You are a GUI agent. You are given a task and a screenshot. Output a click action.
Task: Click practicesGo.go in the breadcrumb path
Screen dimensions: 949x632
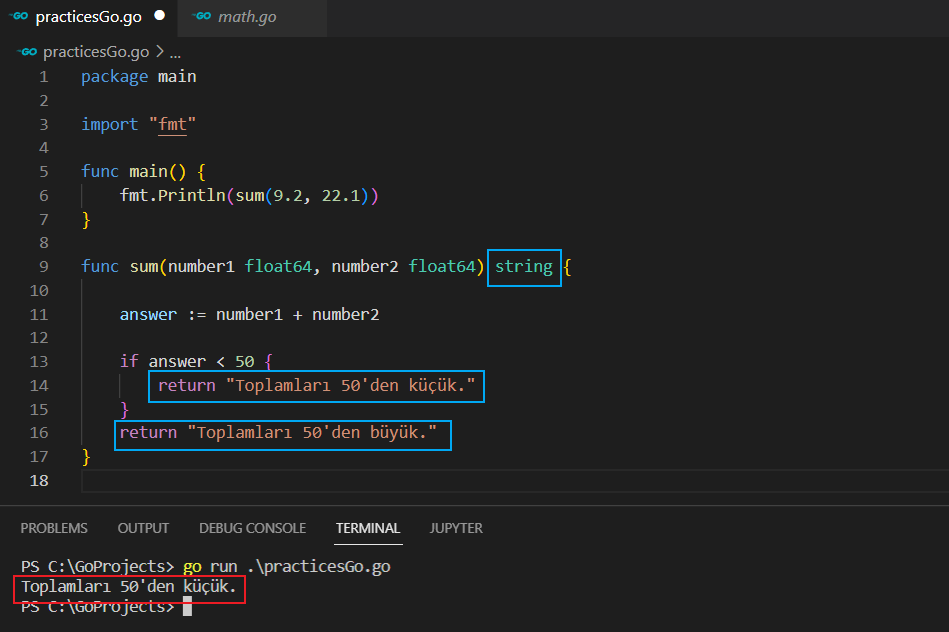coord(96,52)
